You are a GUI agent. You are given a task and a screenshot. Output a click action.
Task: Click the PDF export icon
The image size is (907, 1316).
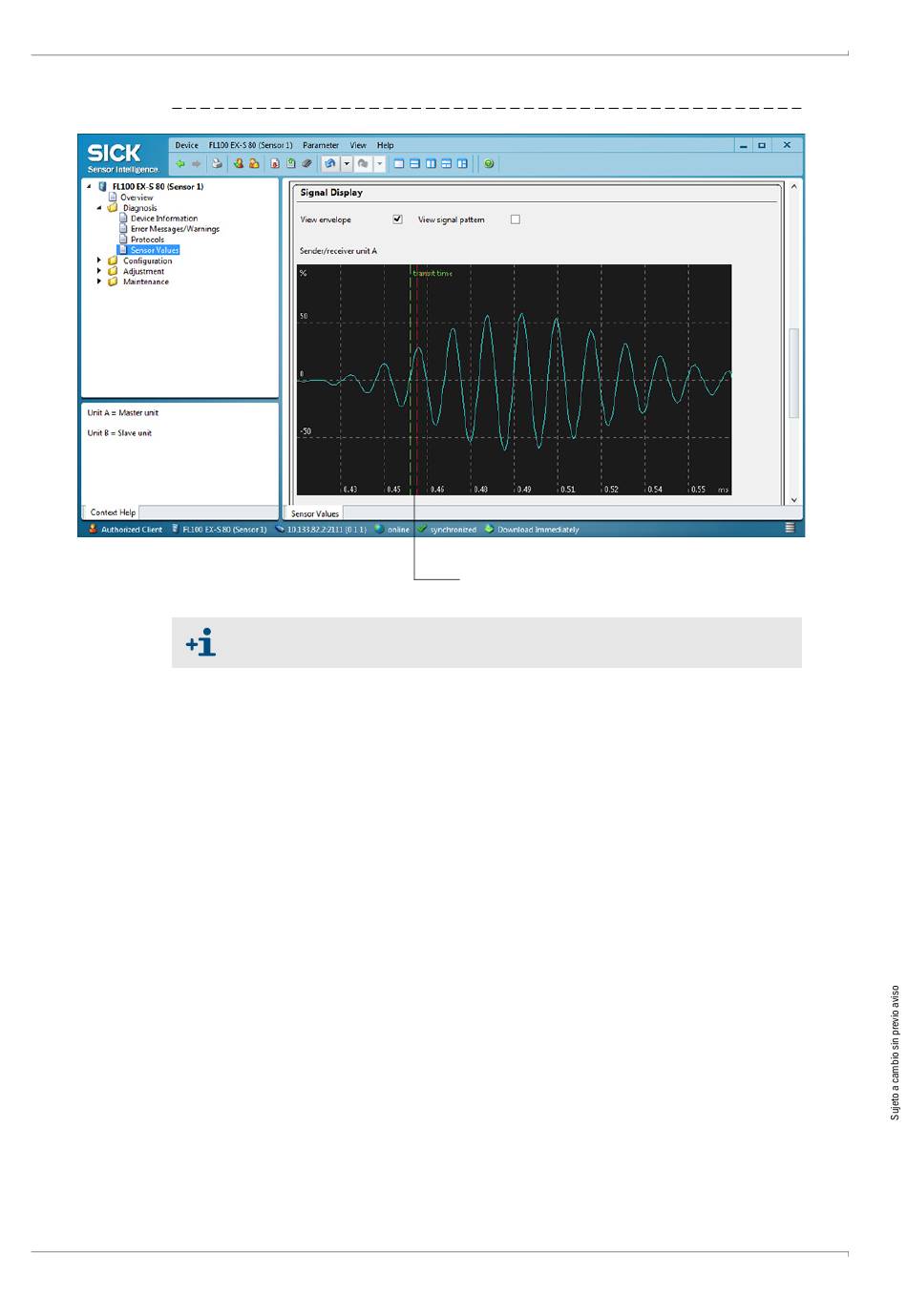(275, 164)
